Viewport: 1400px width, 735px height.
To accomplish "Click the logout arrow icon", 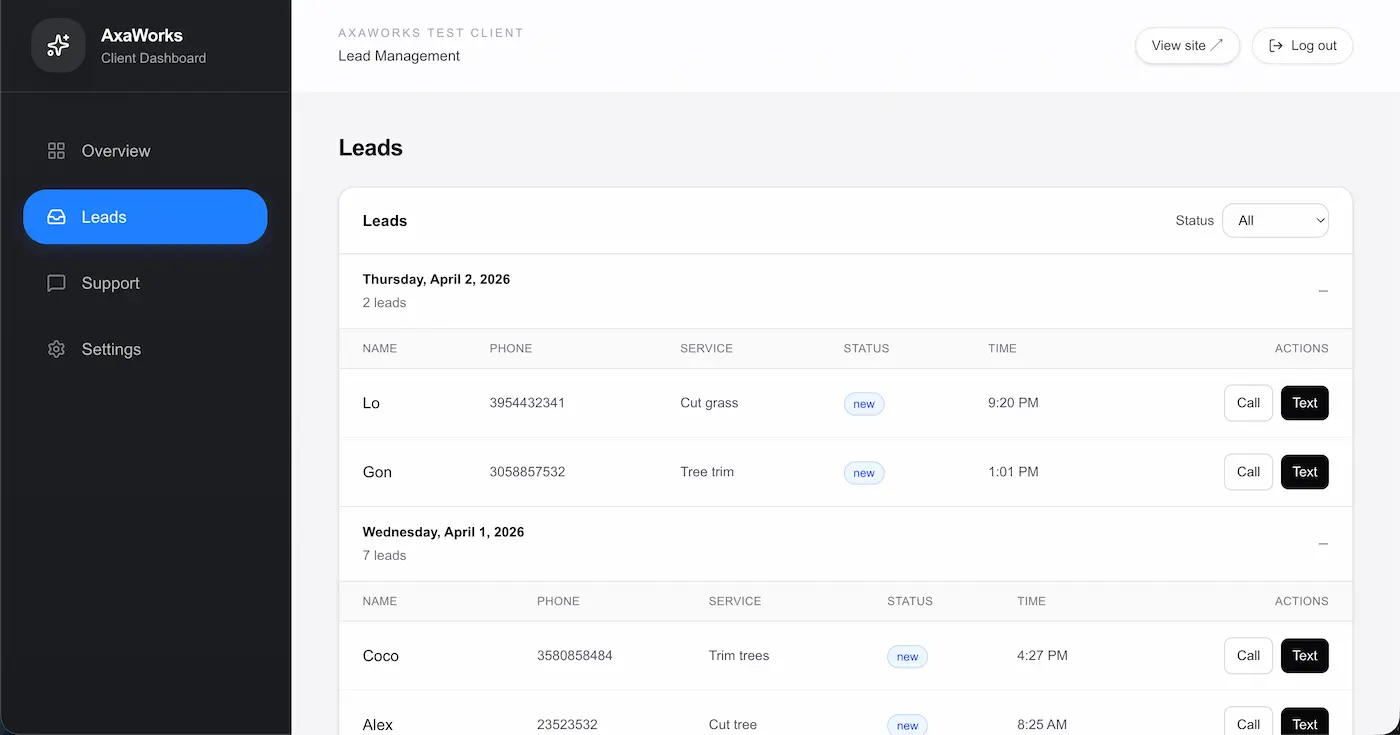I will click(1276, 45).
